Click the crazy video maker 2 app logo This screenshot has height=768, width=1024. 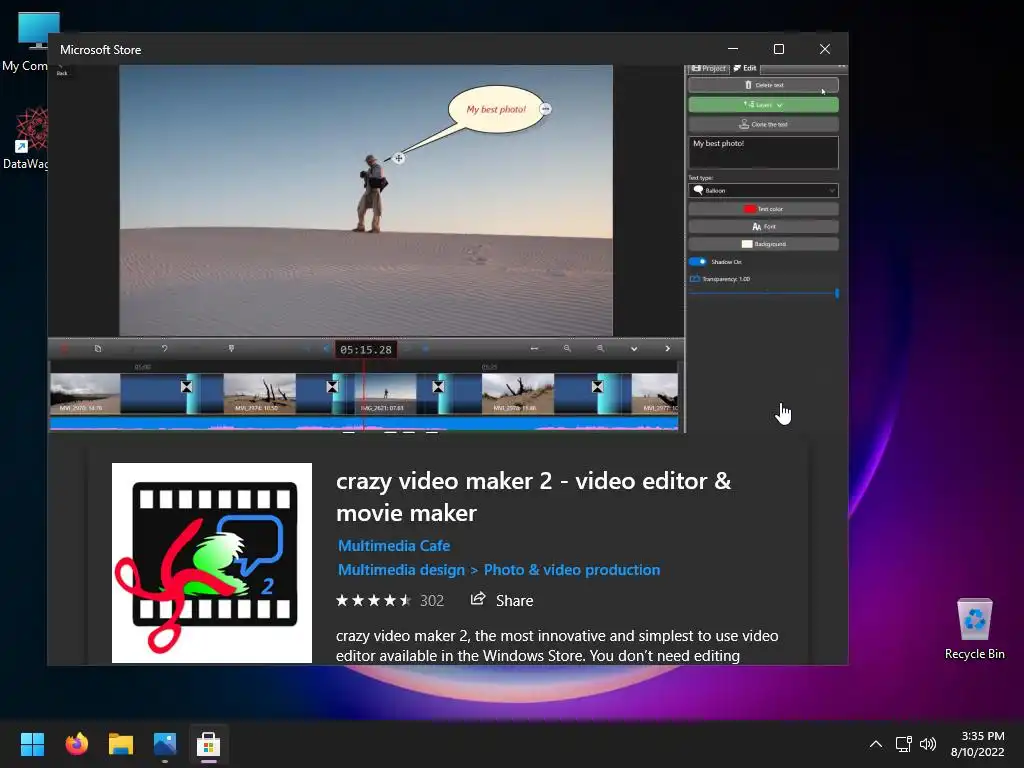click(212, 563)
